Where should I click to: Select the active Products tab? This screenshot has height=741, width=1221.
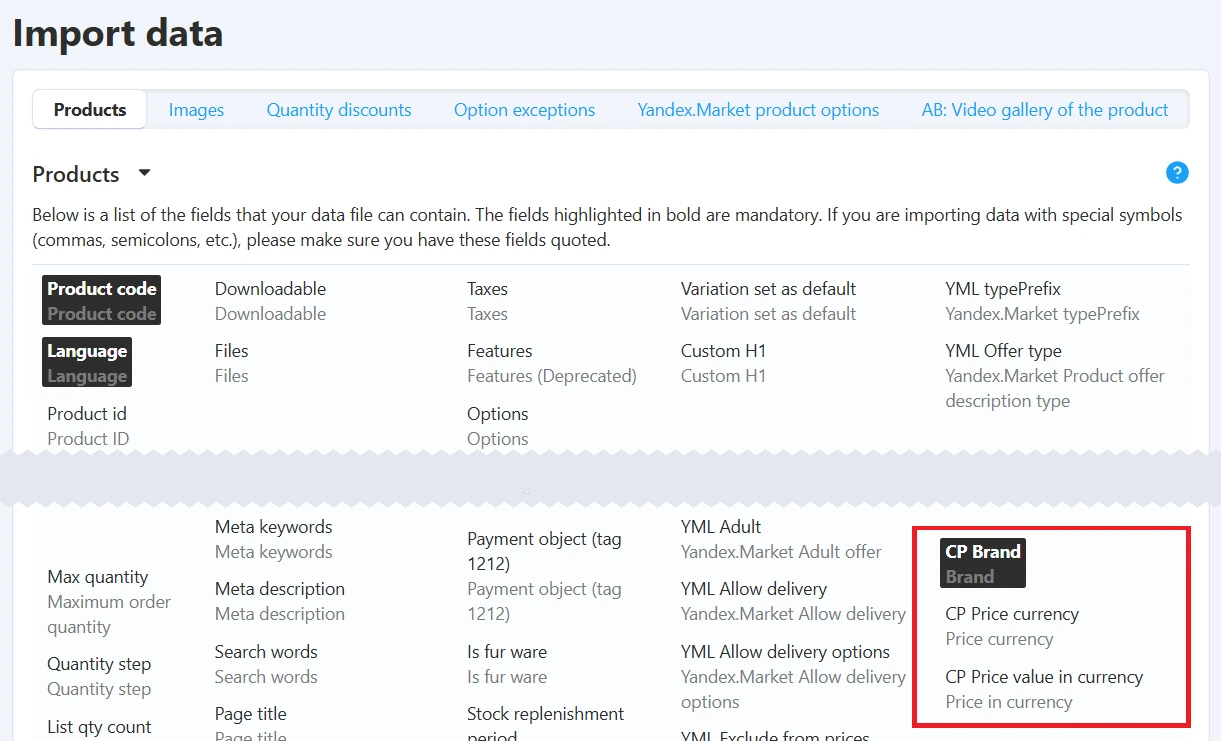coord(90,110)
